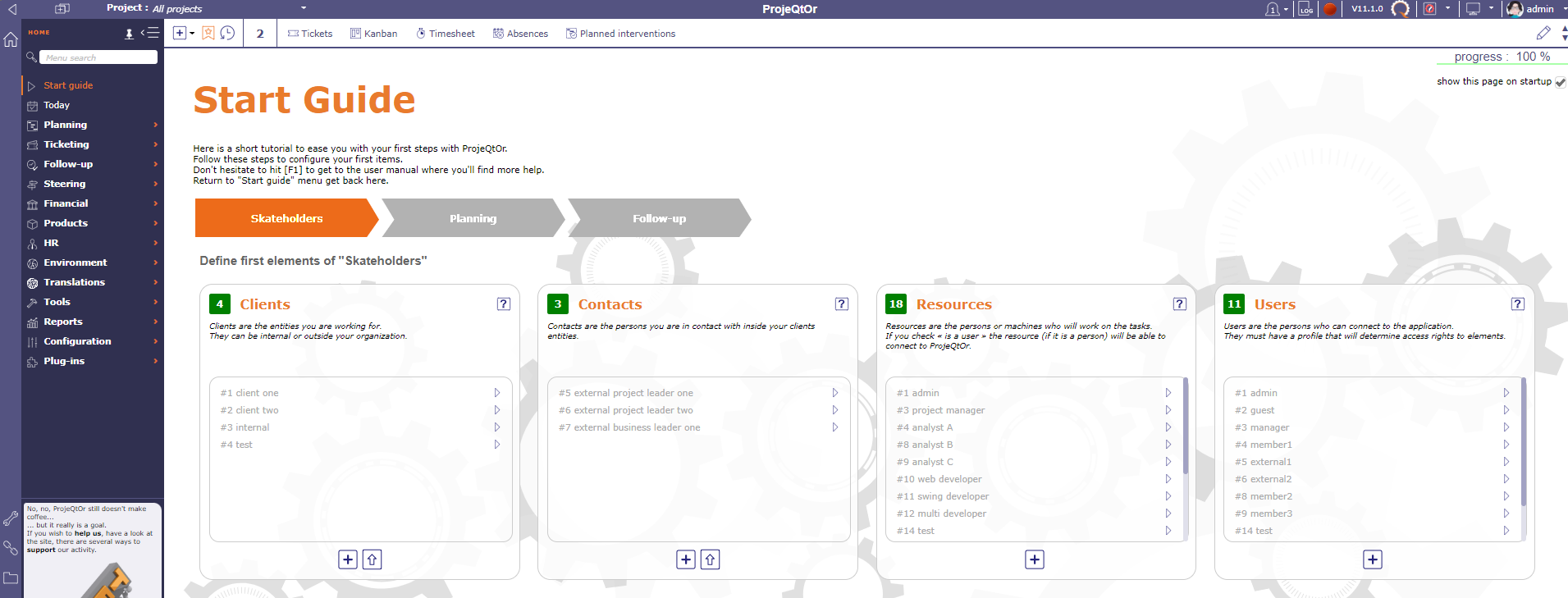The image size is (1568, 598).
Task: Click the home icon in the left rail
Action: pos(11,39)
